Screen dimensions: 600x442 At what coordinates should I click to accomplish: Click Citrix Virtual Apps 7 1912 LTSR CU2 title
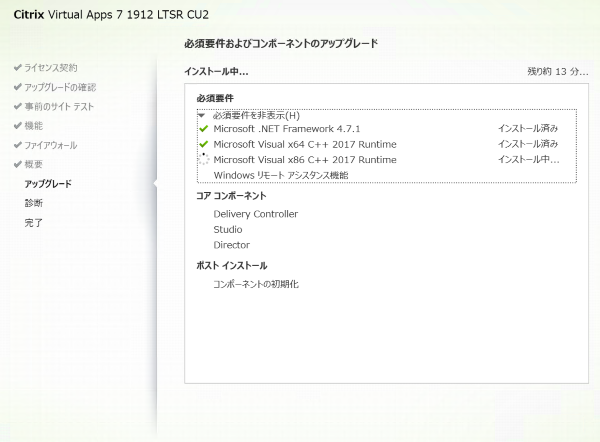tap(111, 15)
